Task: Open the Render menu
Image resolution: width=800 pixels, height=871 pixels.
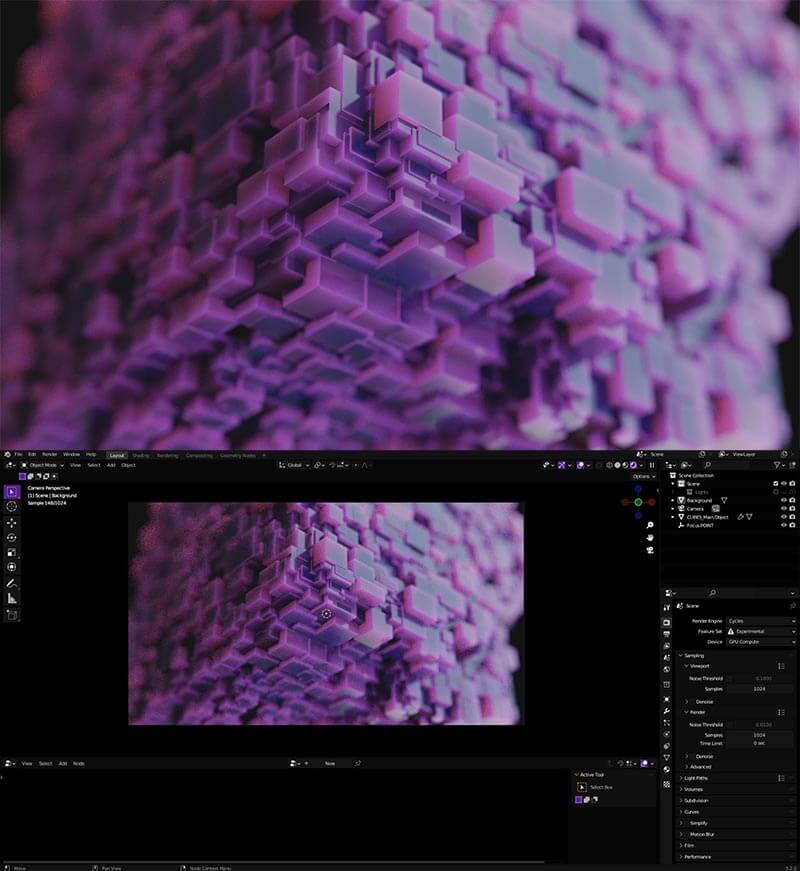Action: (x=49, y=454)
